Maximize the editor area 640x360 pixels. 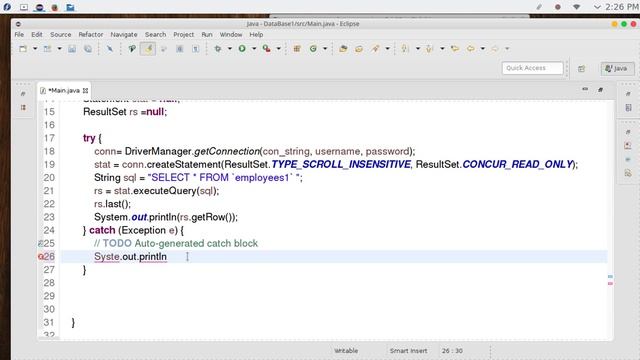[x=600, y=89]
